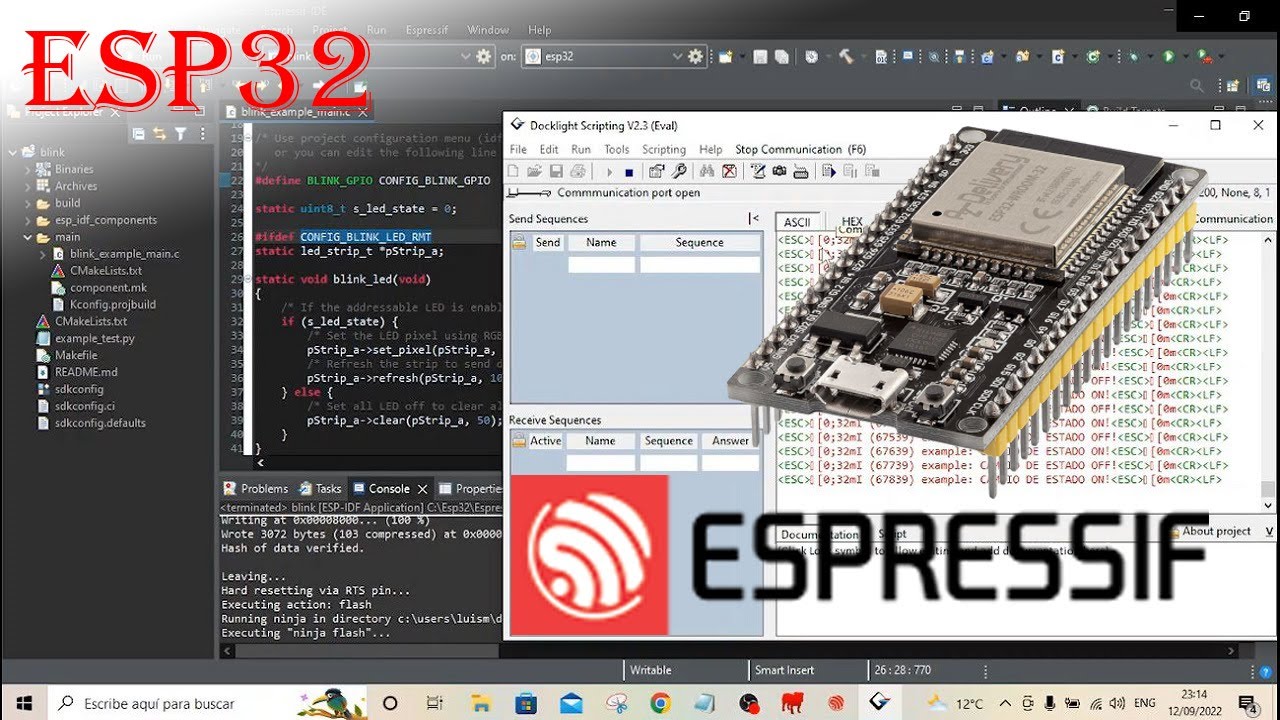Open Chrome from Windows taskbar

tap(660, 703)
